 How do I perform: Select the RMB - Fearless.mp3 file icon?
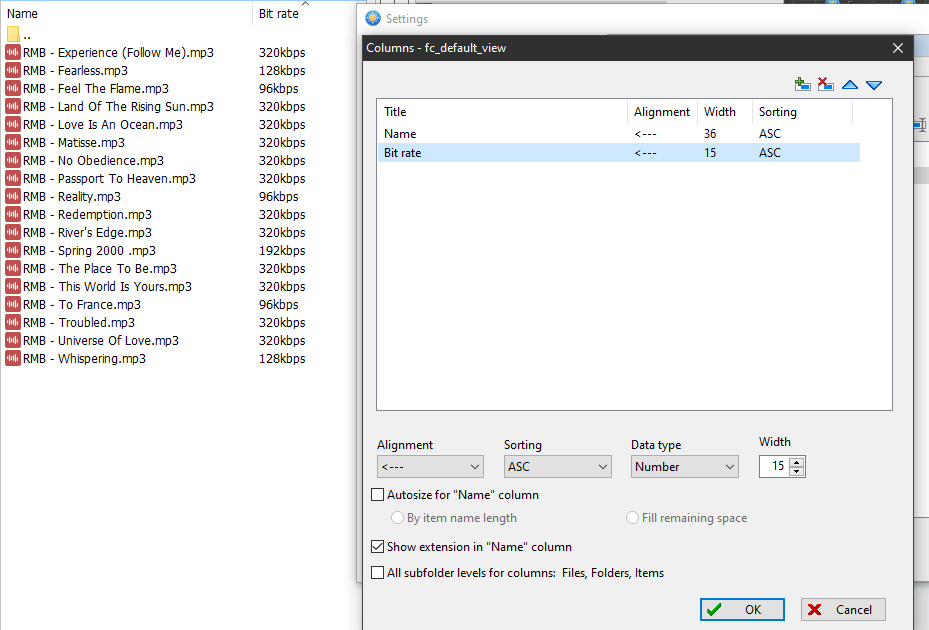click(13, 71)
